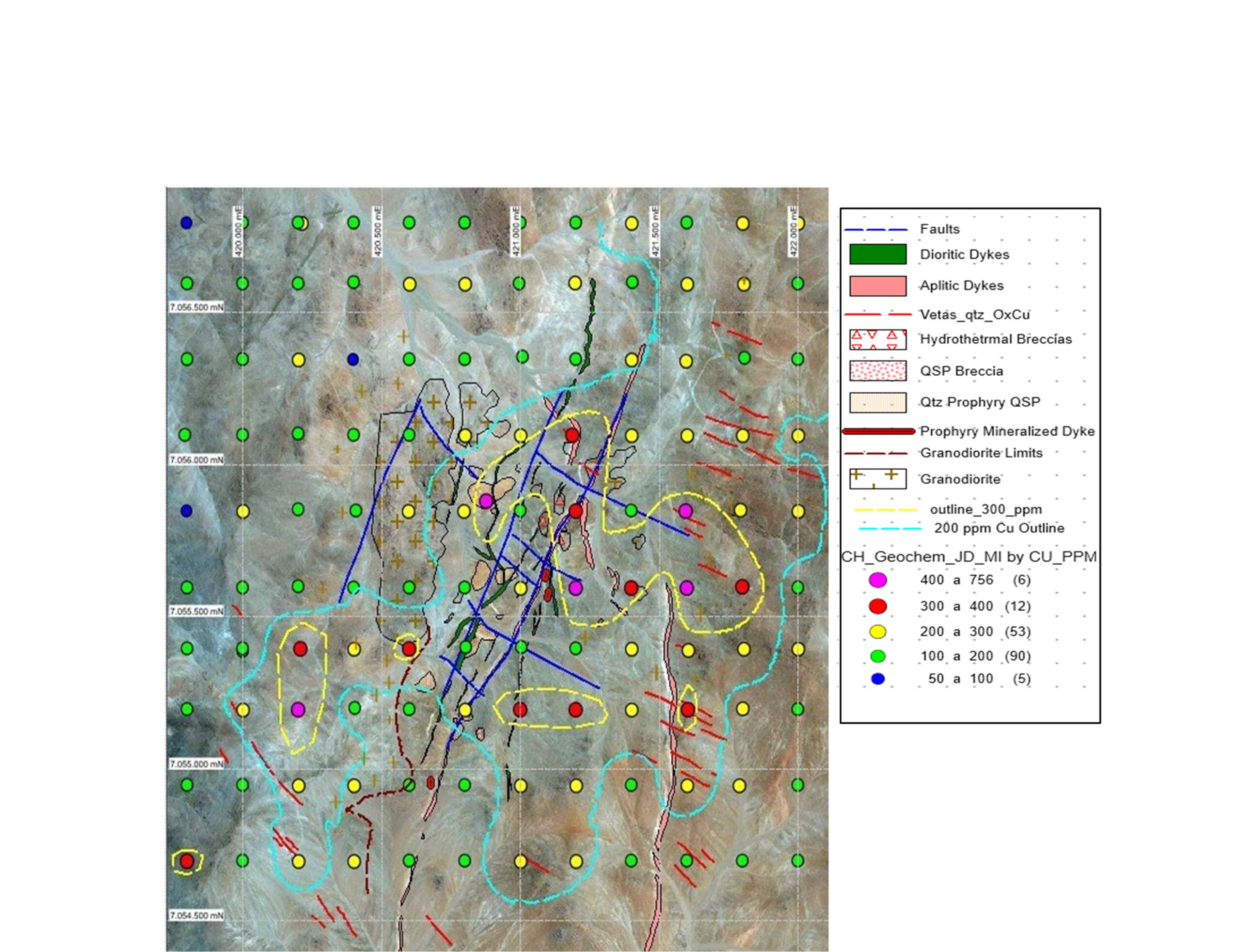Select the Qtz Porphyry QSP legend box
This screenshot has height=952, width=1241.
877,402
